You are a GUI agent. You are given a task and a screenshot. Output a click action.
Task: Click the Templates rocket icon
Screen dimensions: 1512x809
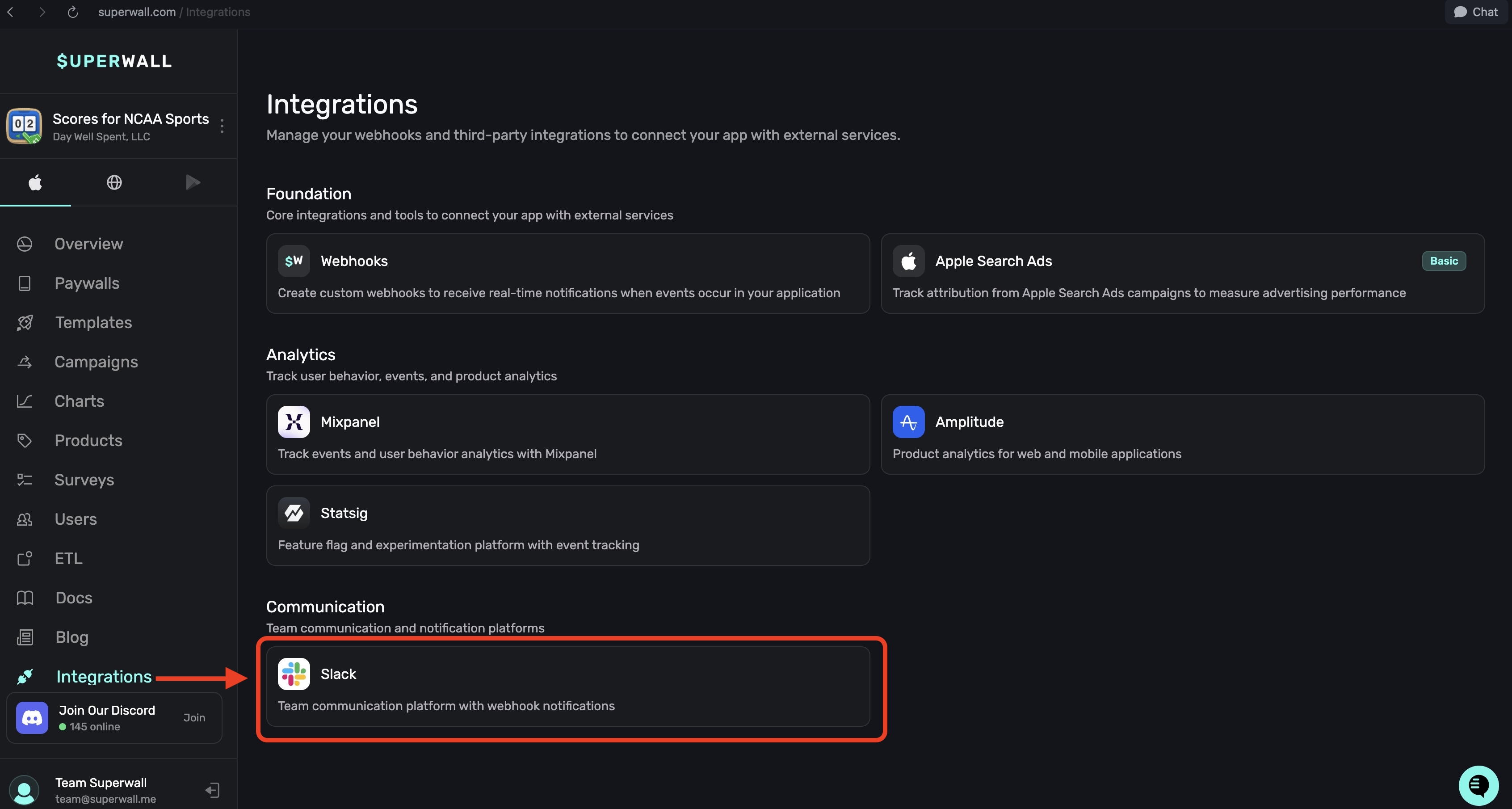coord(25,322)
